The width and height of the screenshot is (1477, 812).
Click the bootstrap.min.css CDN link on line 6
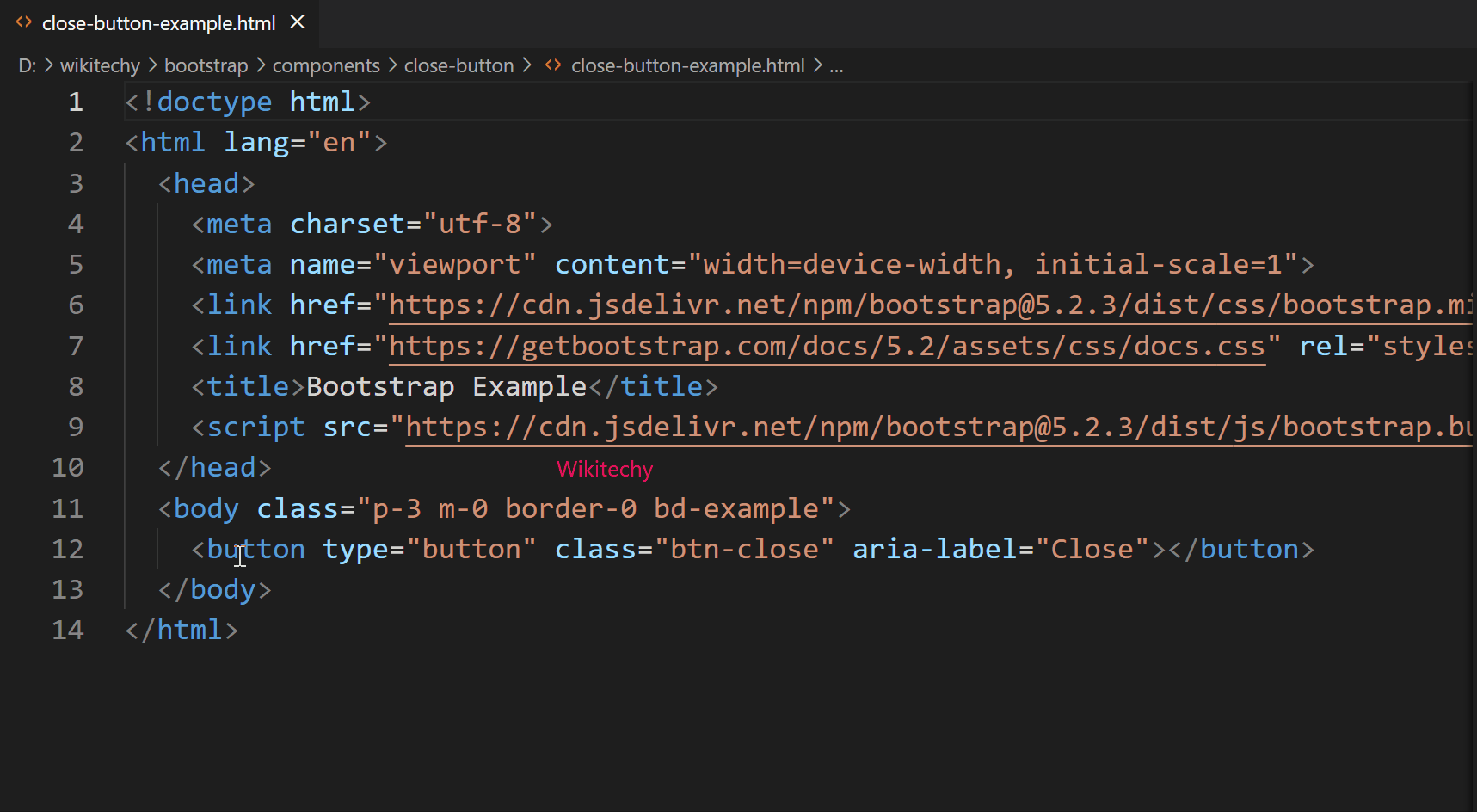860,304
